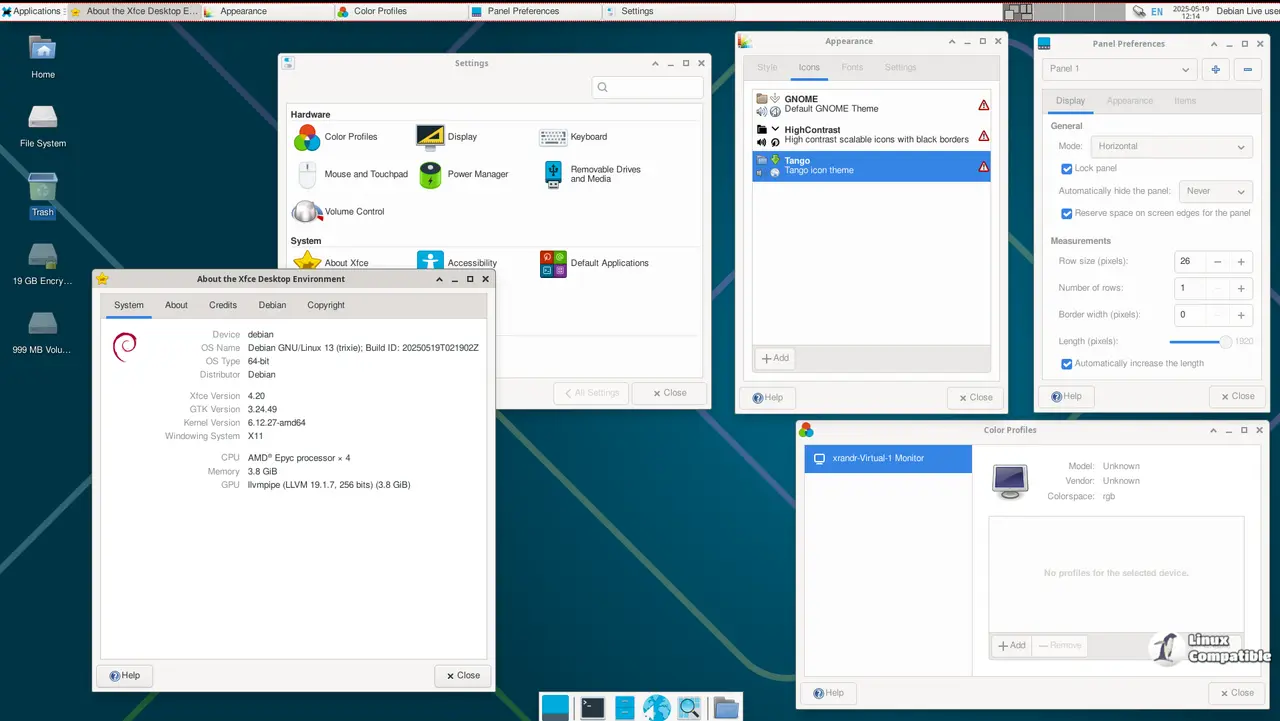Open the panel Mode dropdown showing Horizontal

pos(1171,146)
